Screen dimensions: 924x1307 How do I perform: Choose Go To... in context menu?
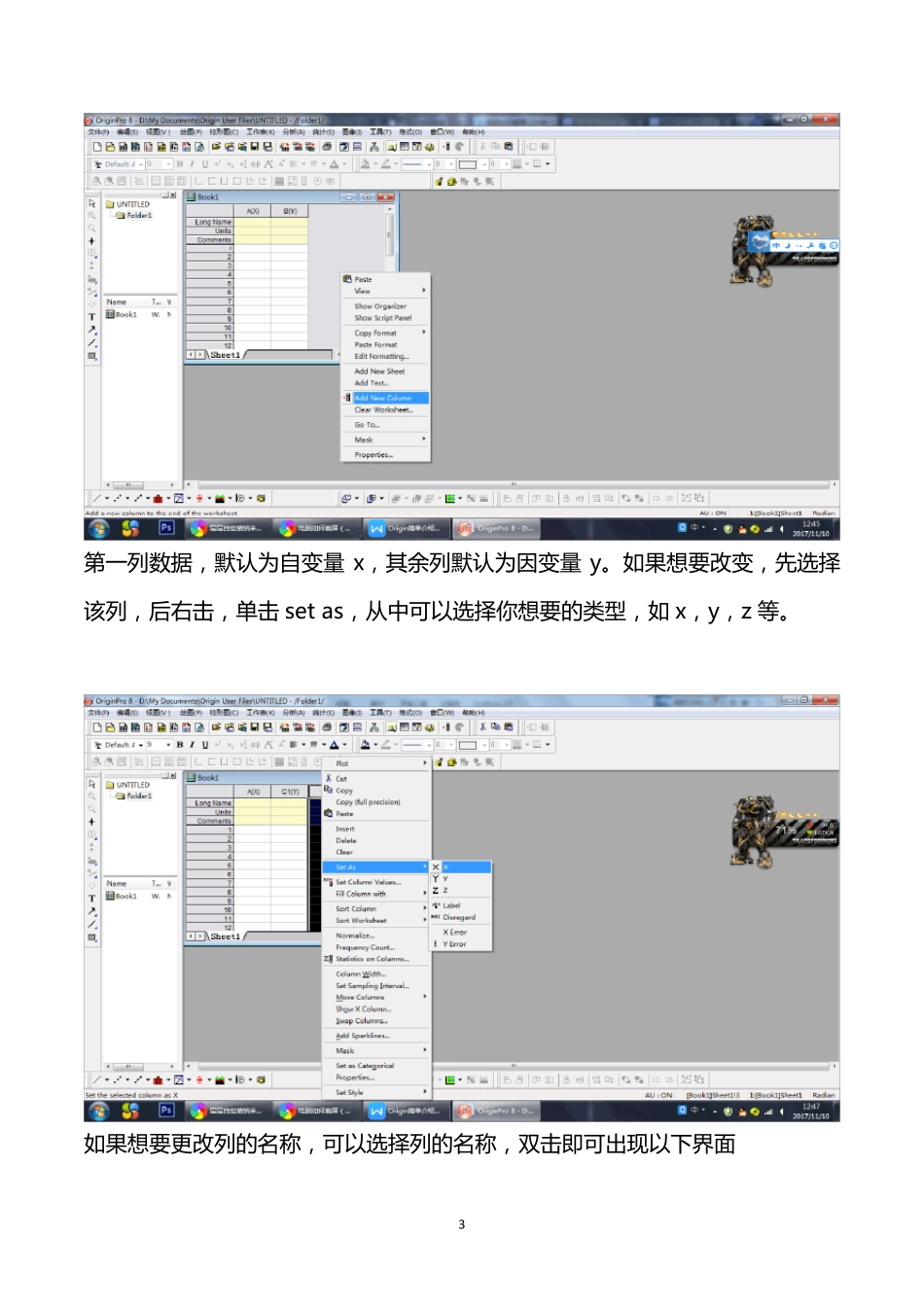click(x=385, y=425)
